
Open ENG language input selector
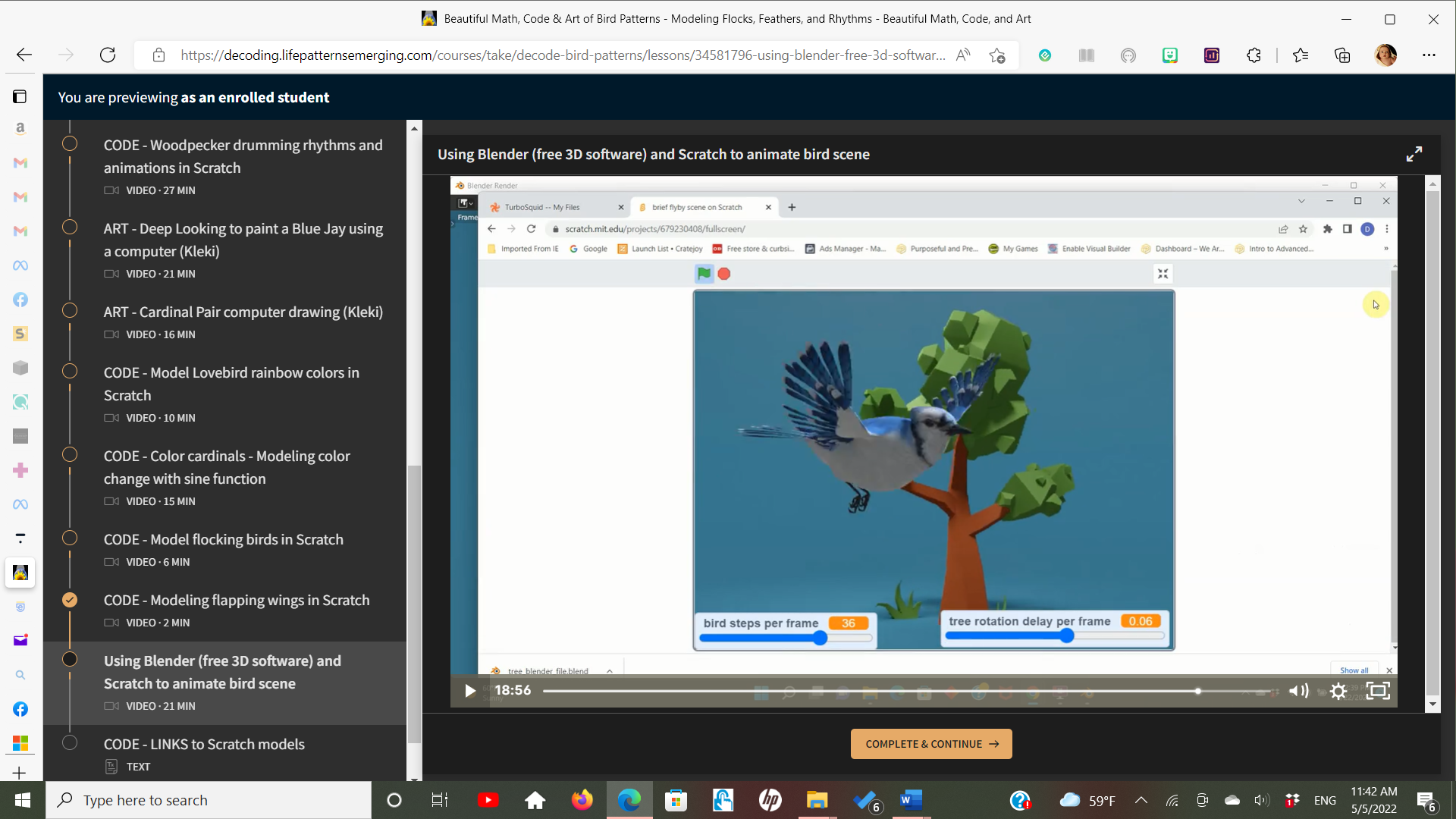tap(1325, 800)
